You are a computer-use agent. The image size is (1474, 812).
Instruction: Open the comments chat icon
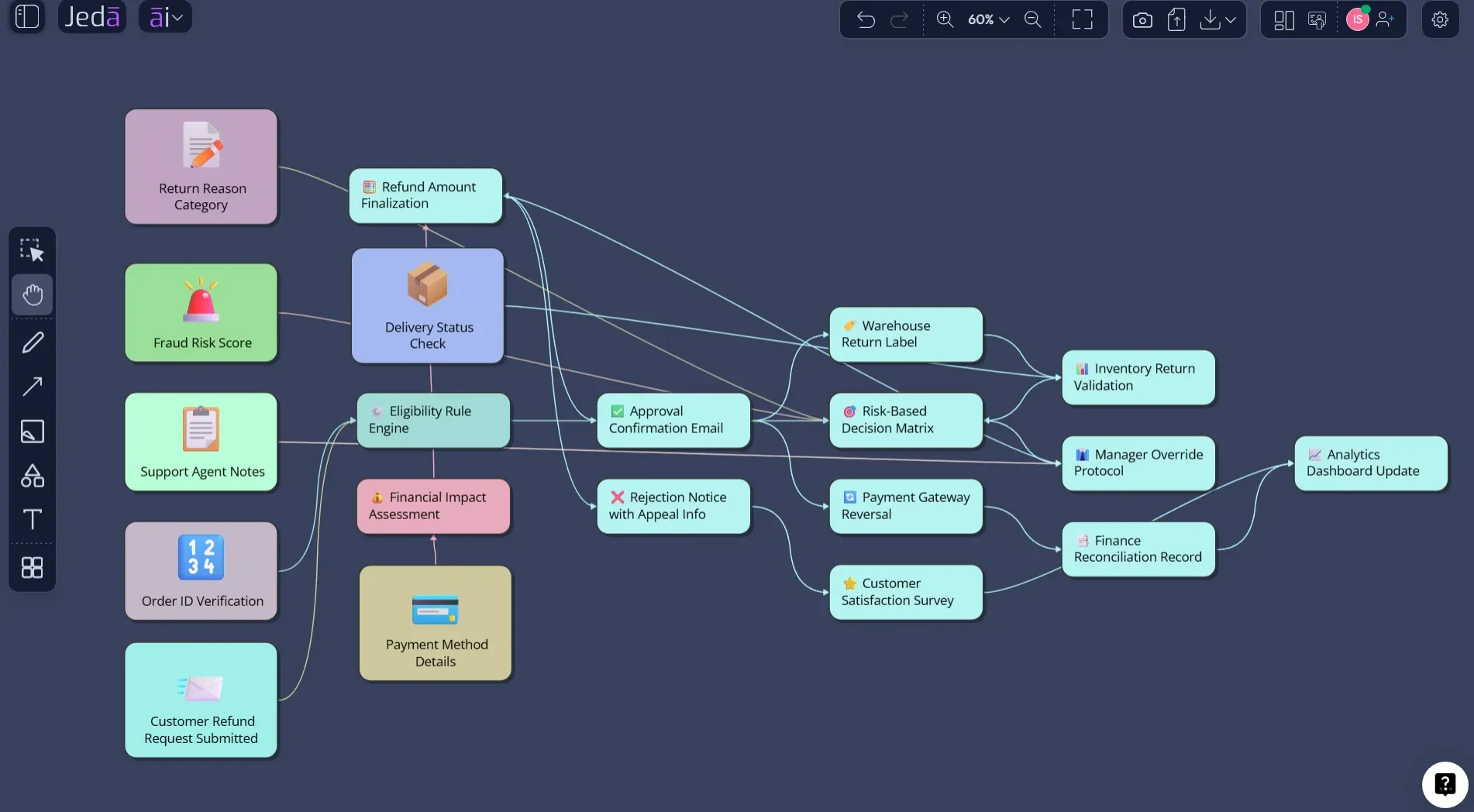pyautogui.click(x=1317, y=20)
